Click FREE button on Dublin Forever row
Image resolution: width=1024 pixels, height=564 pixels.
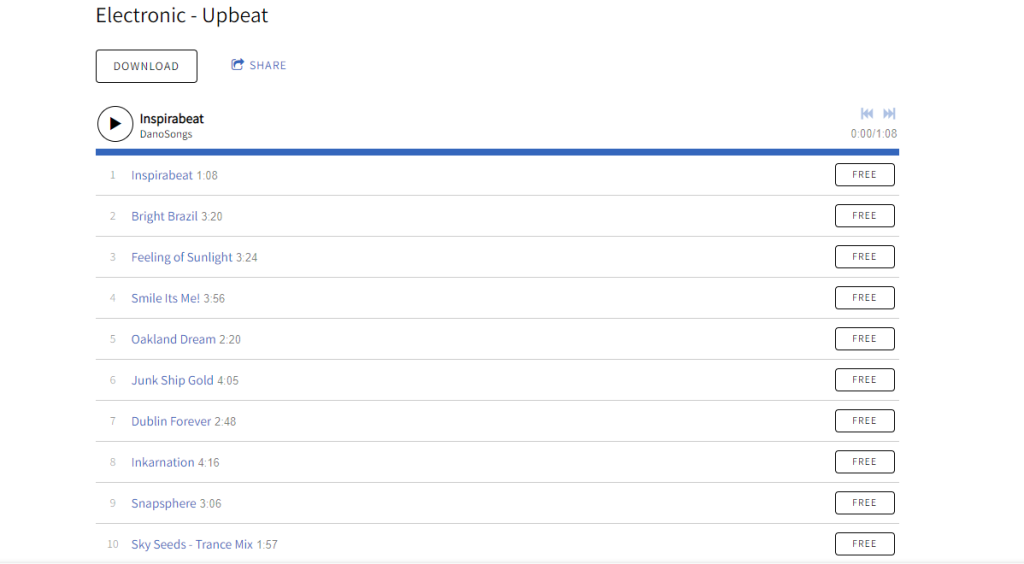click(x=864, y=421)
